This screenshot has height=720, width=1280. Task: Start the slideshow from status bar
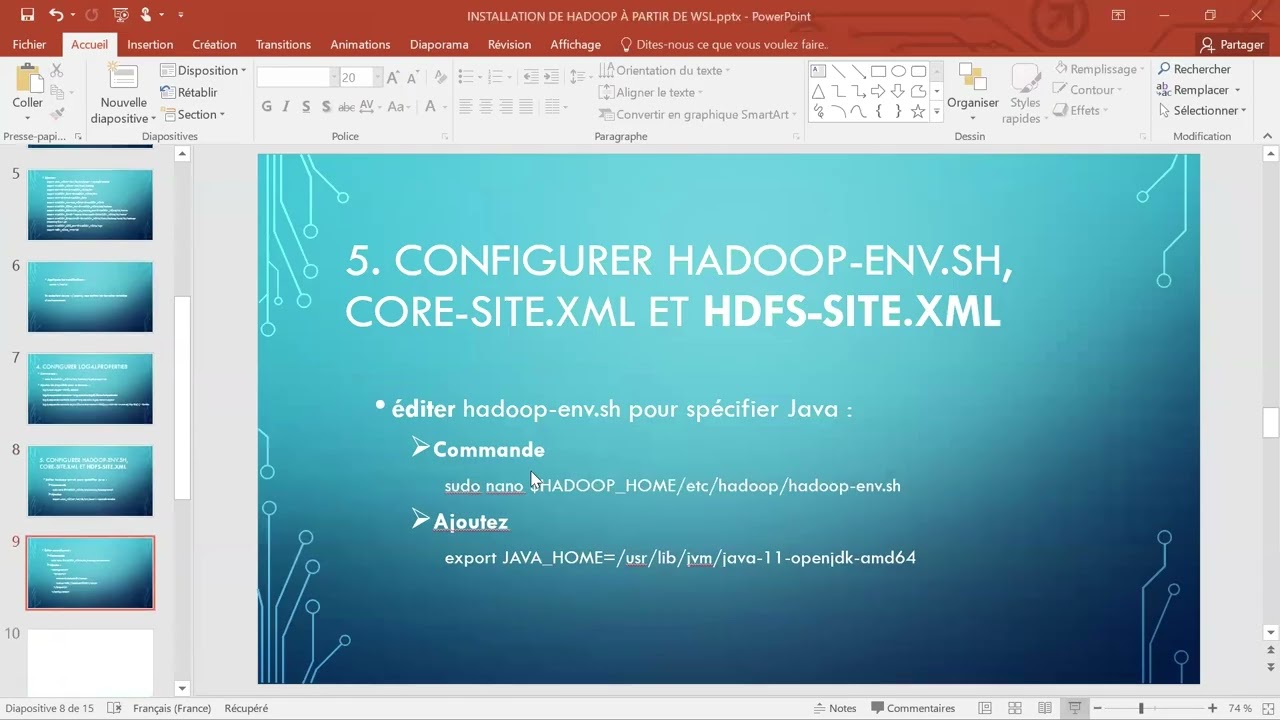pos(1074,708)
